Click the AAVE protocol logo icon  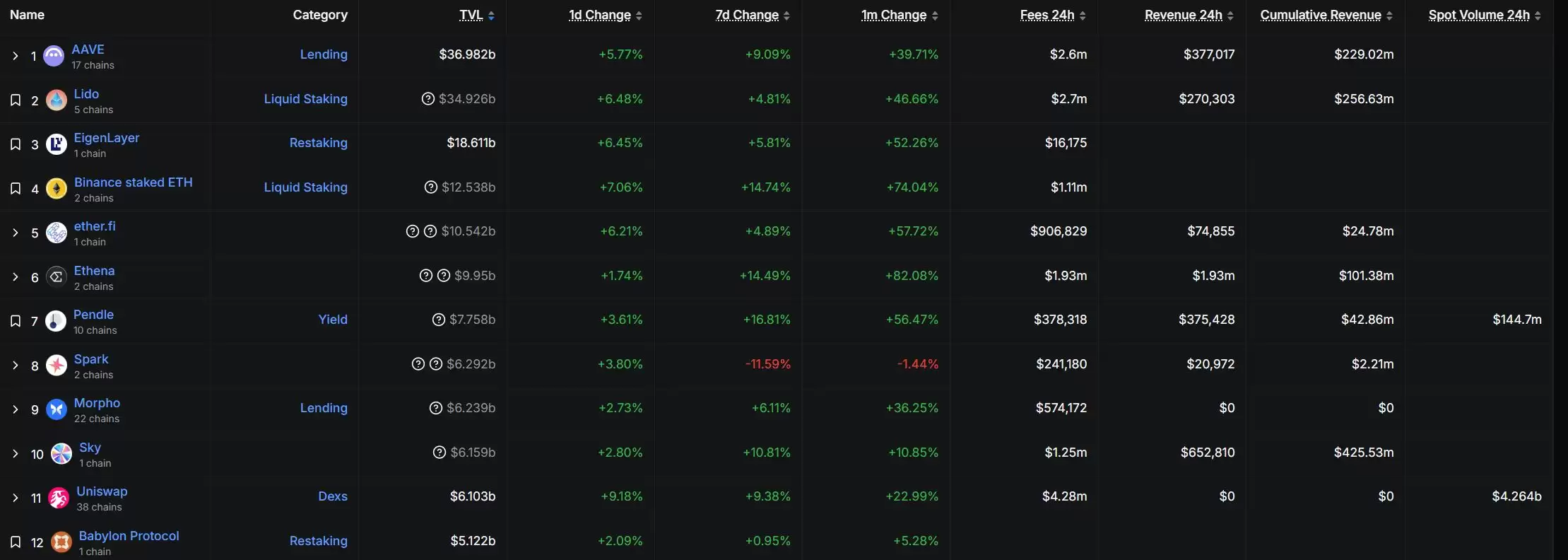(x=54, y=56)
